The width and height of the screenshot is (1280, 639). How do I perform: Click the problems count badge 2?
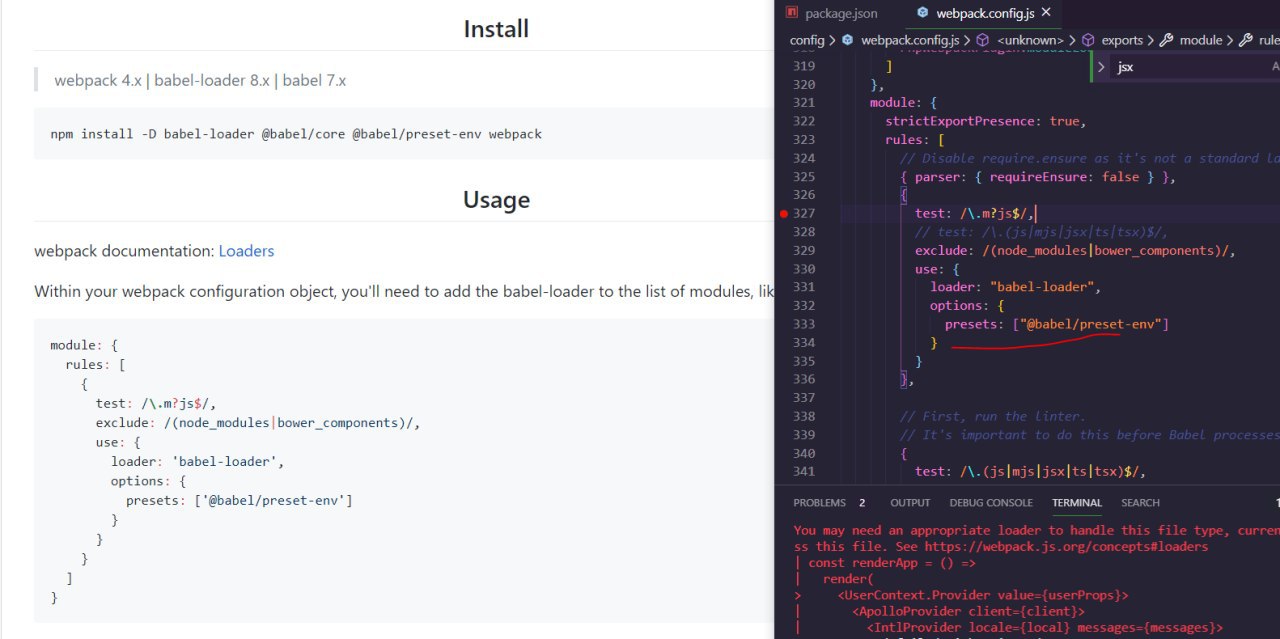[x=862, y=503]
